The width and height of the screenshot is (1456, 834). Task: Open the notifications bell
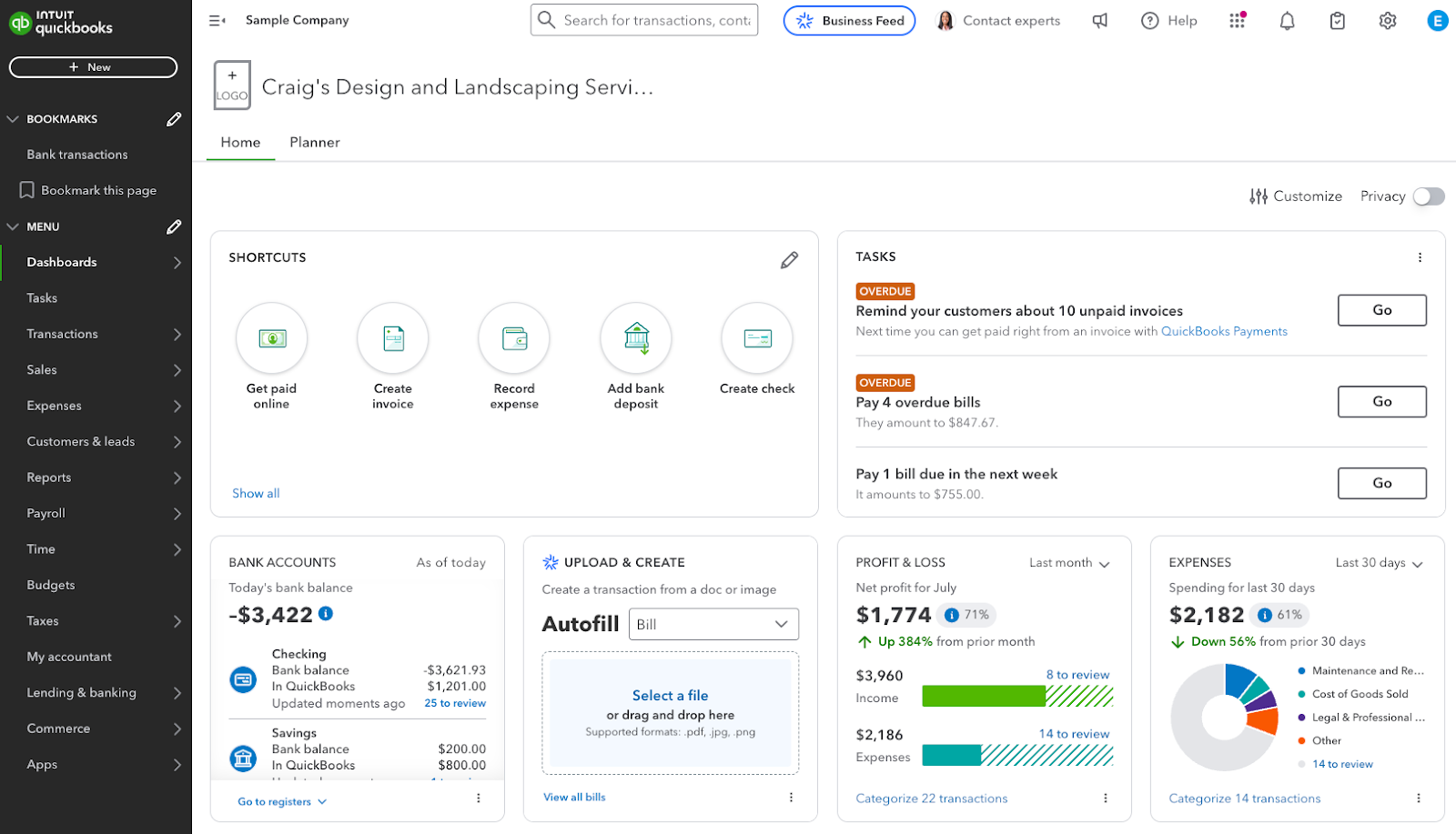(x=1287, y=20)
